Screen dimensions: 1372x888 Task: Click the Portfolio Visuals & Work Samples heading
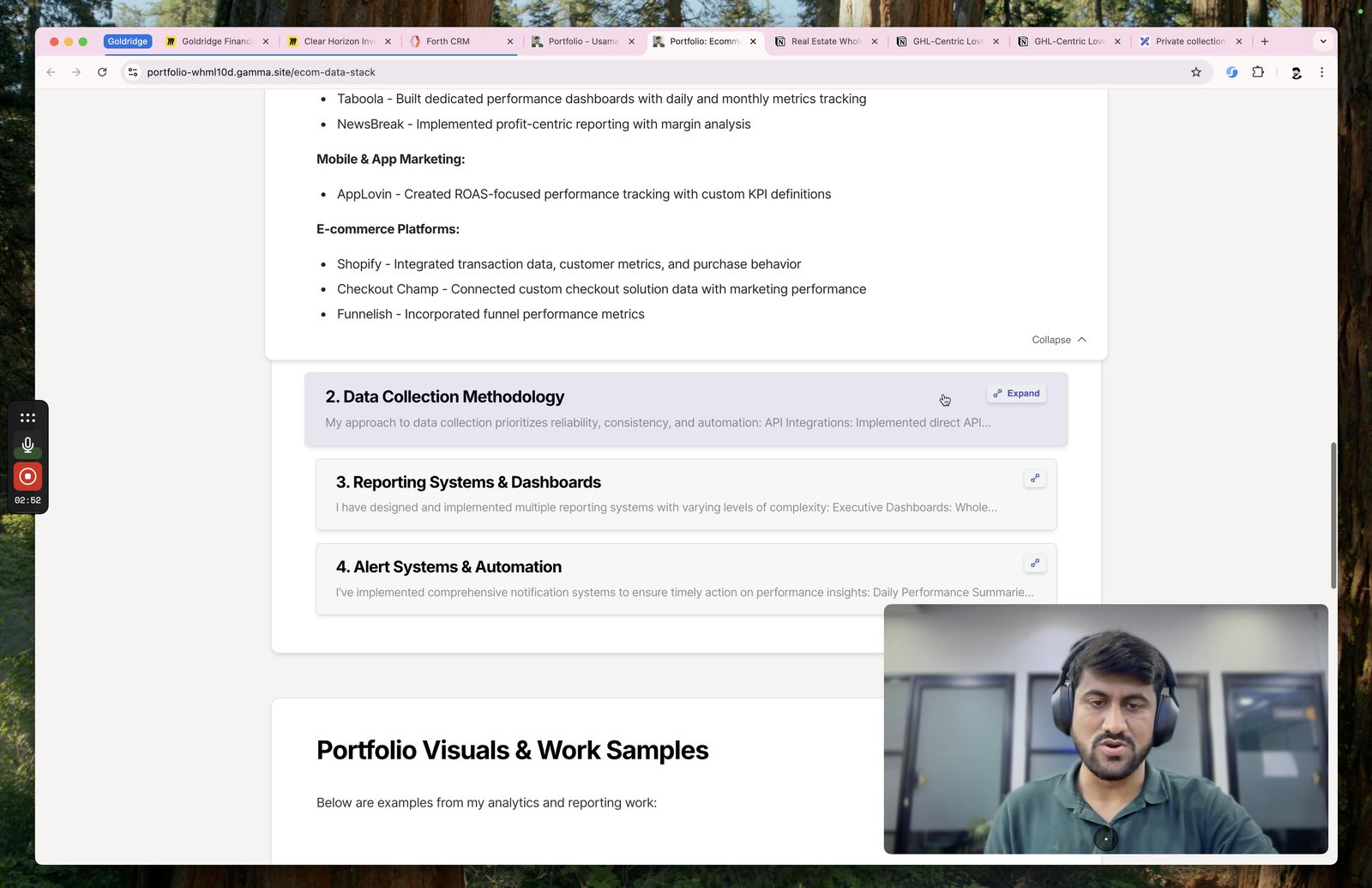tap(512, 750)
